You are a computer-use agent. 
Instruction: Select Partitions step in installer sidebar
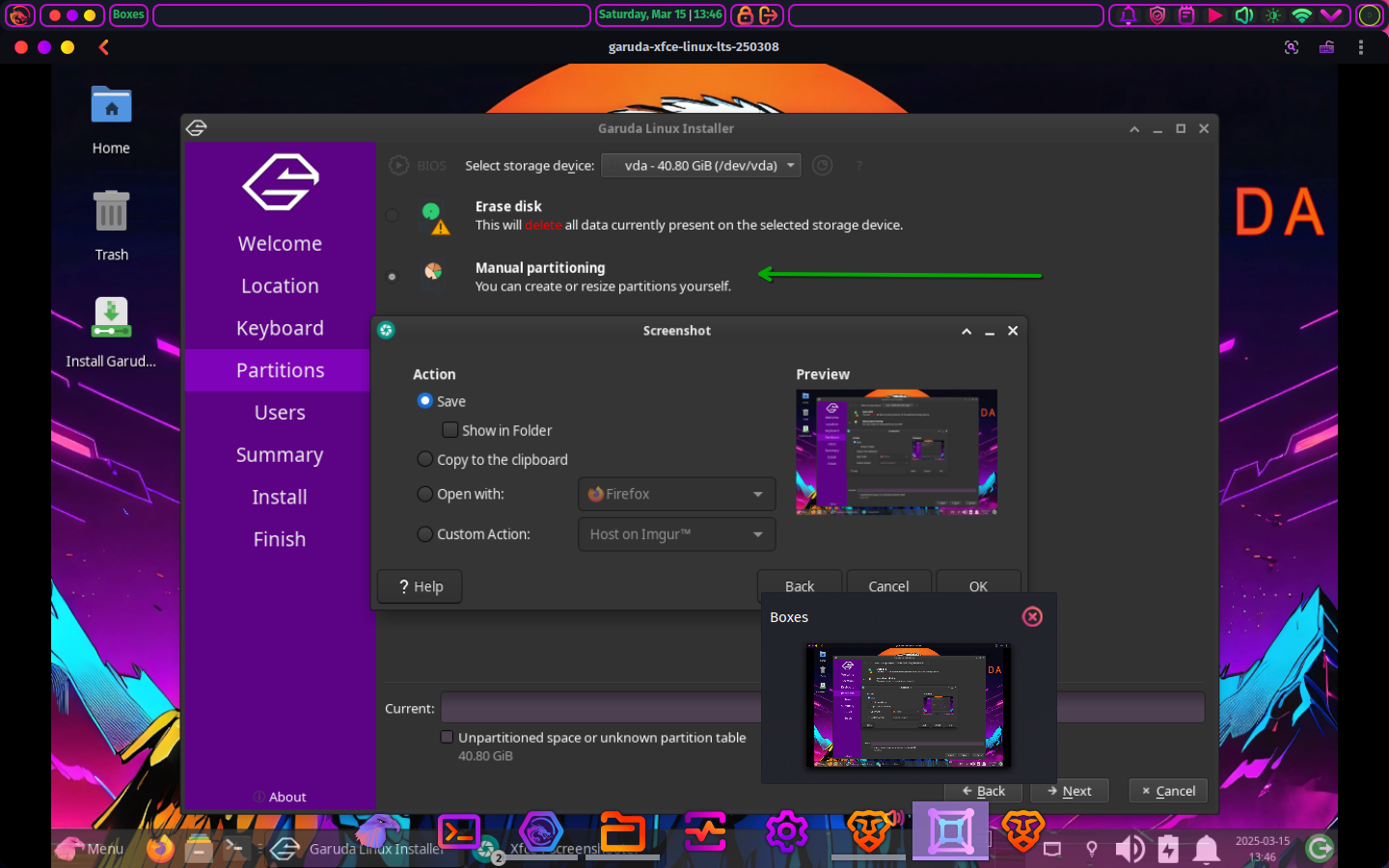coord(280,370)
